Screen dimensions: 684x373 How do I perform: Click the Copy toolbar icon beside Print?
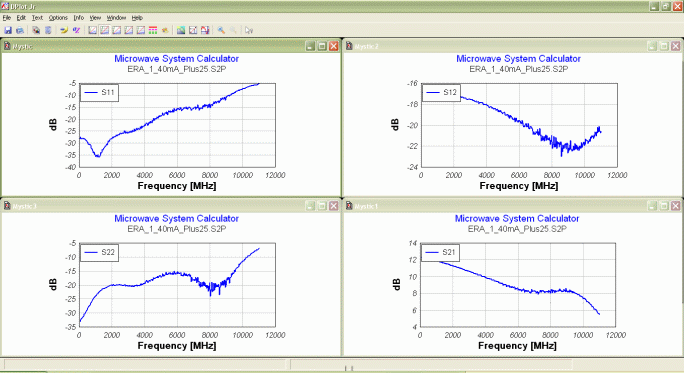point(36,30)
